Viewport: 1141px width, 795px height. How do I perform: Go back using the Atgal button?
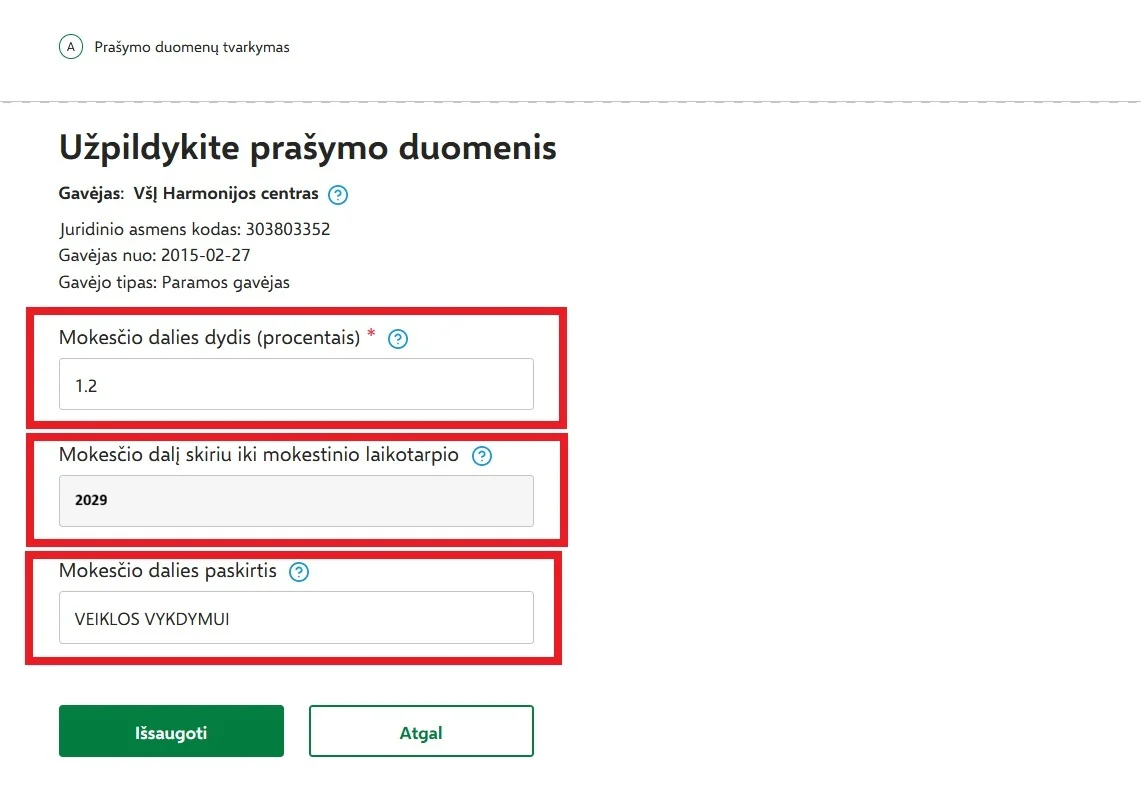pos(421,731)
